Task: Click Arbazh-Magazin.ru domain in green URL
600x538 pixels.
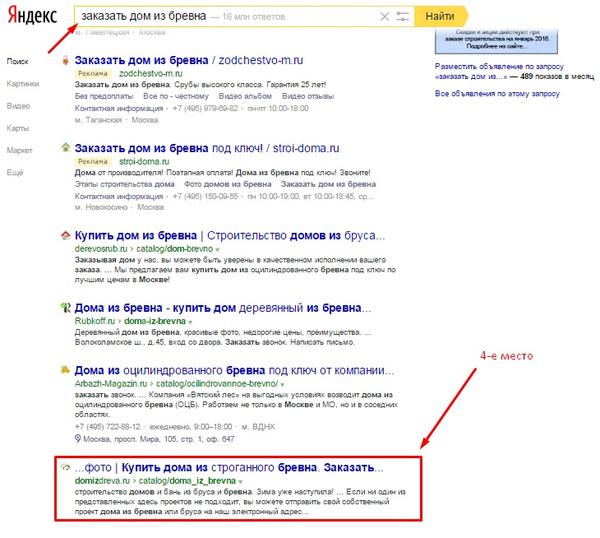Action: point(111,383)
